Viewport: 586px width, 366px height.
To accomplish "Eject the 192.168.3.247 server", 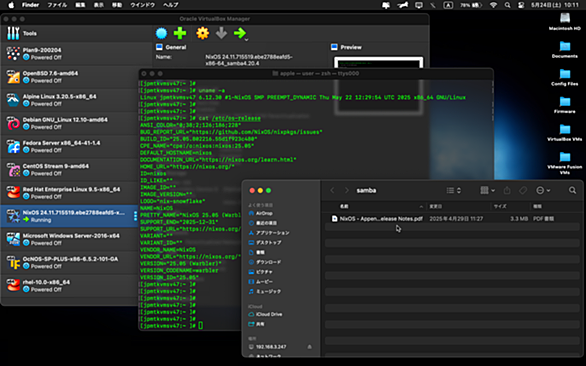I will pyautogui.click(x=309, y=347).
